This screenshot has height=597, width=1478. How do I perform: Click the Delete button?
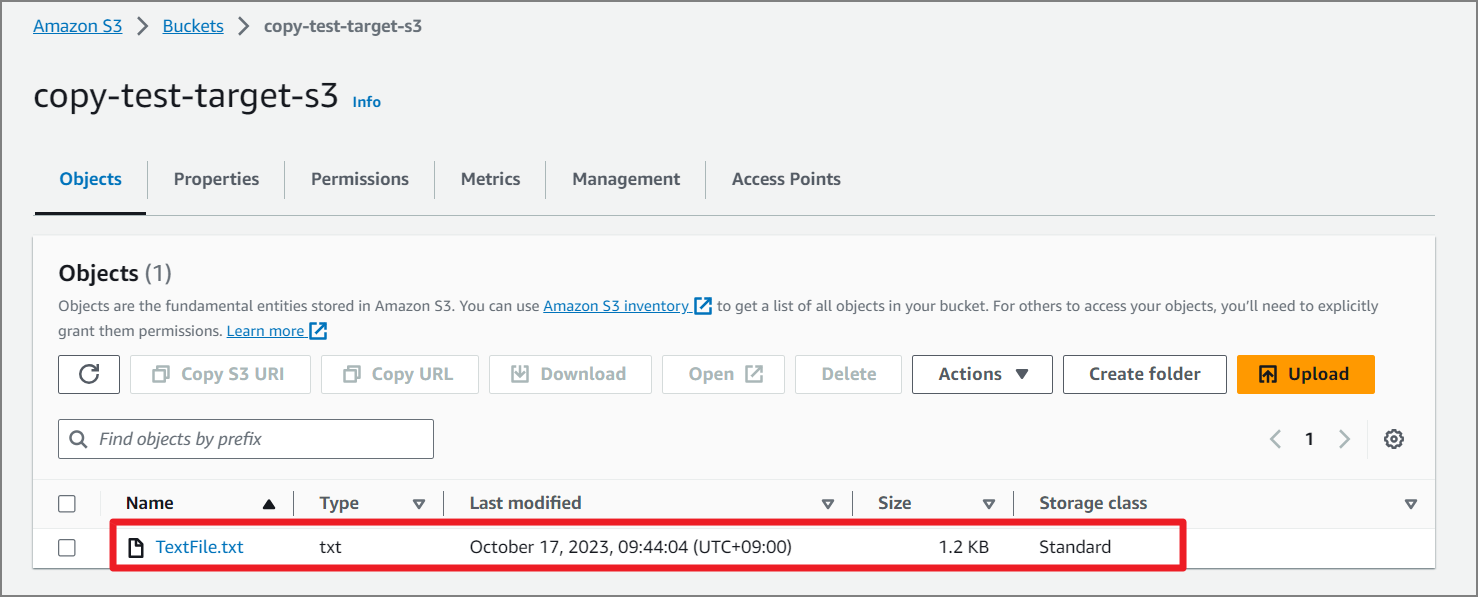[849, 374]
